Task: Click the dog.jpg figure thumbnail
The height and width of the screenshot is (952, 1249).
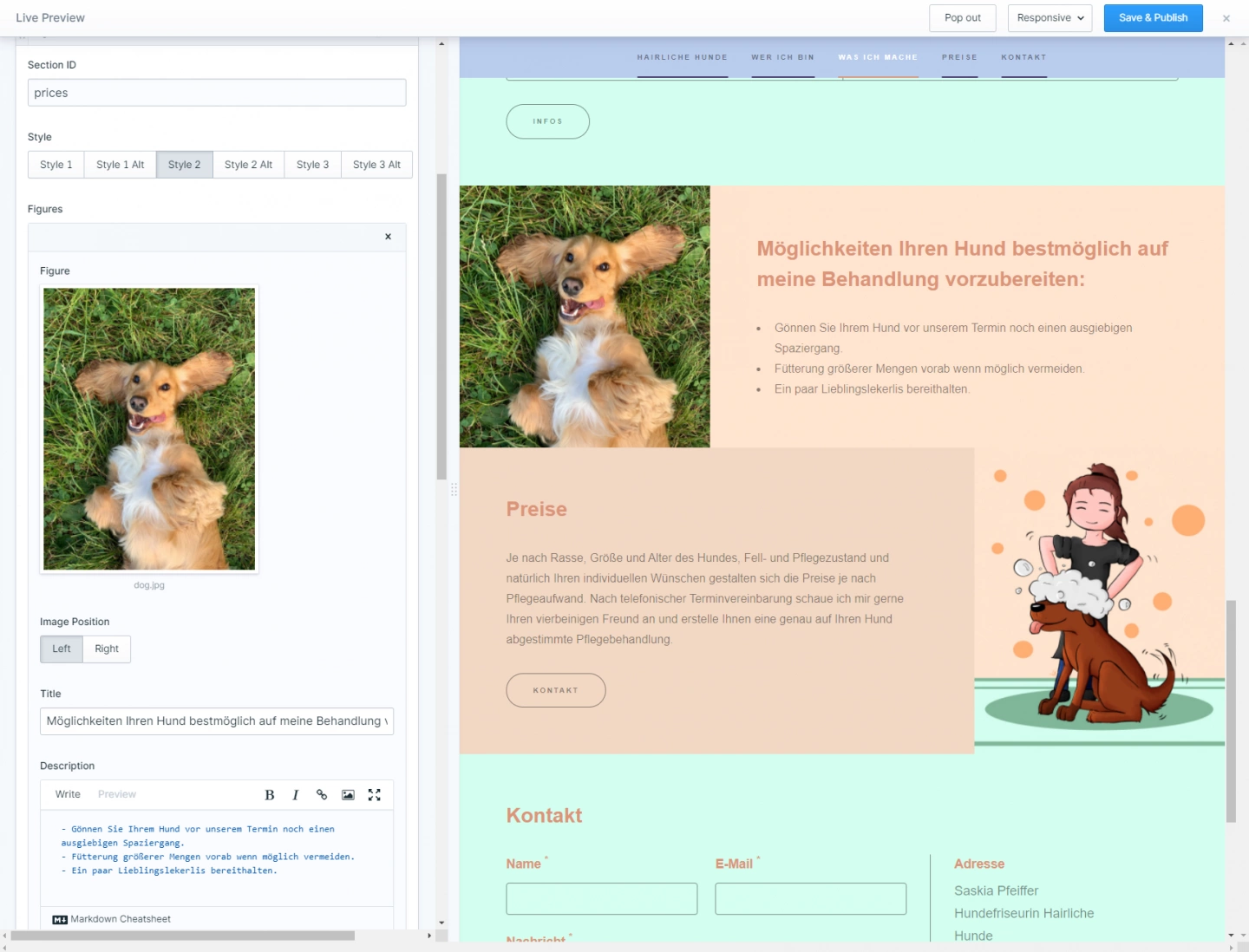Action: [149, 429]
